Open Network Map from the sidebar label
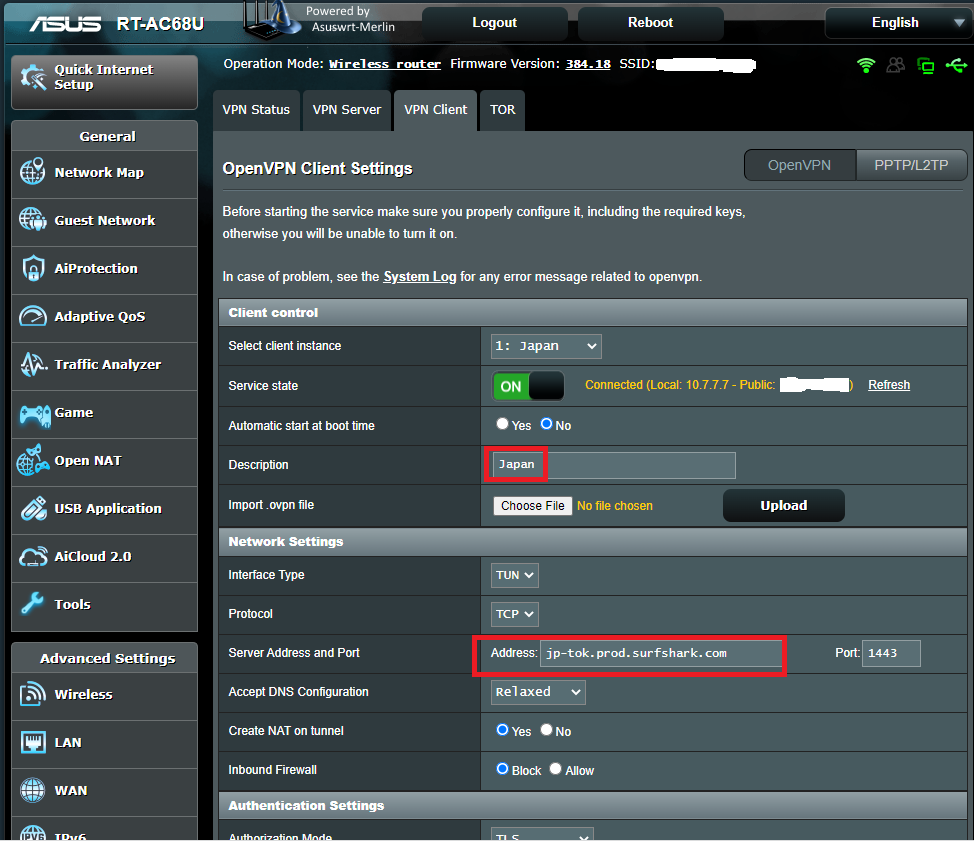 click(99, 173)
